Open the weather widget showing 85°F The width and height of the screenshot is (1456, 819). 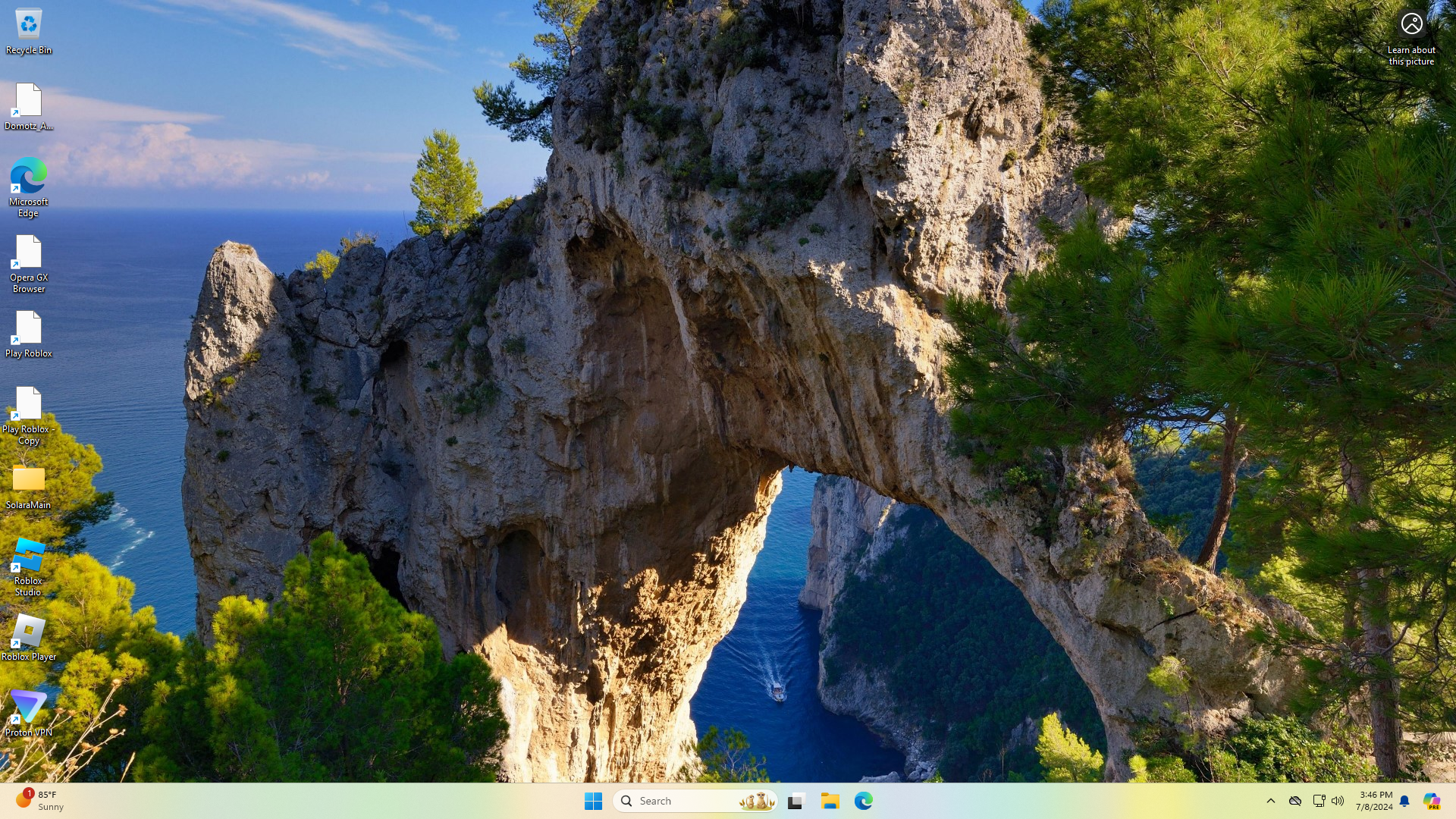(x=39, y=801)
